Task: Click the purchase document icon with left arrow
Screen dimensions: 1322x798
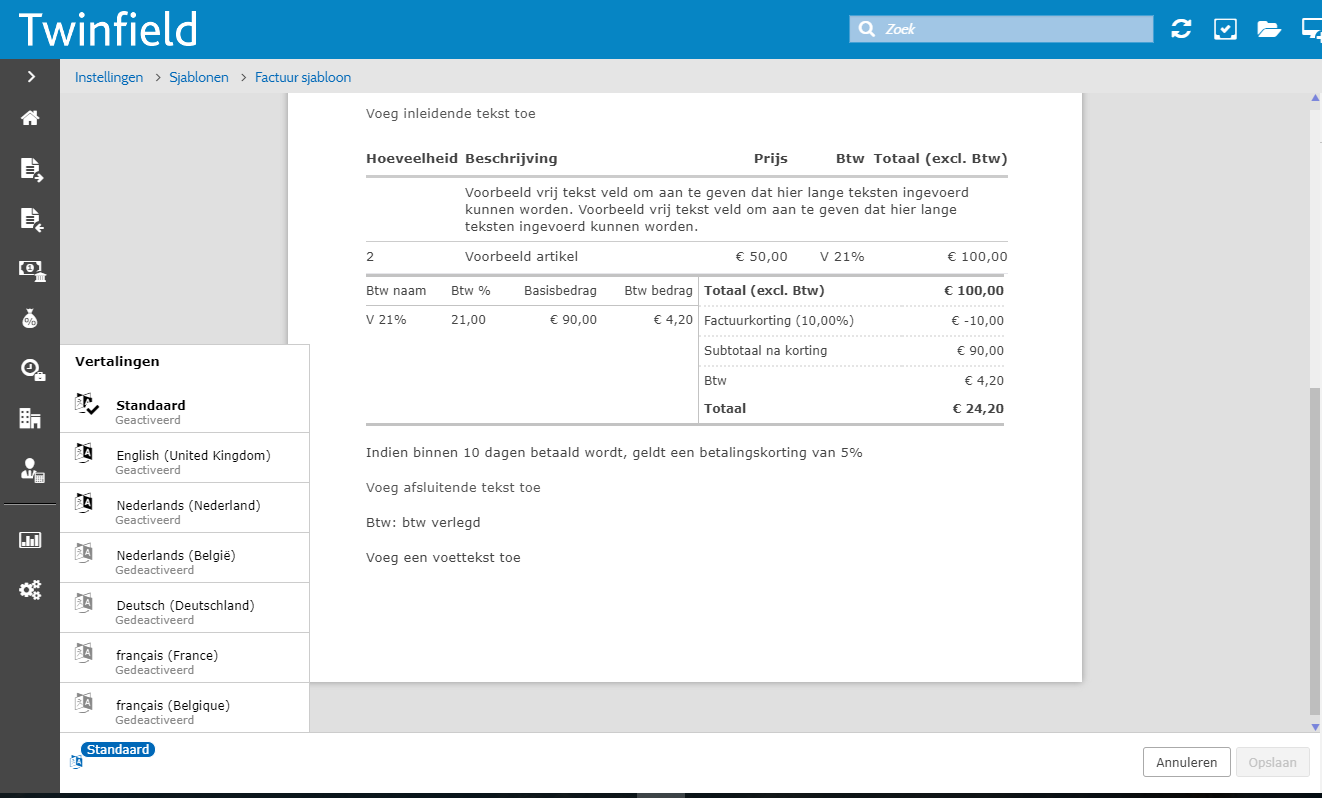Action: click(x=30, y=219)
